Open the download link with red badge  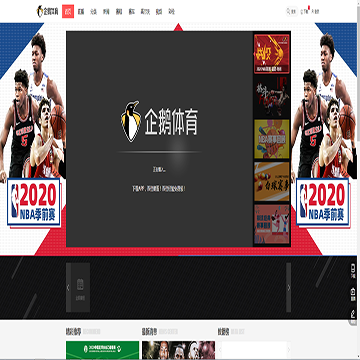point(305,11)
